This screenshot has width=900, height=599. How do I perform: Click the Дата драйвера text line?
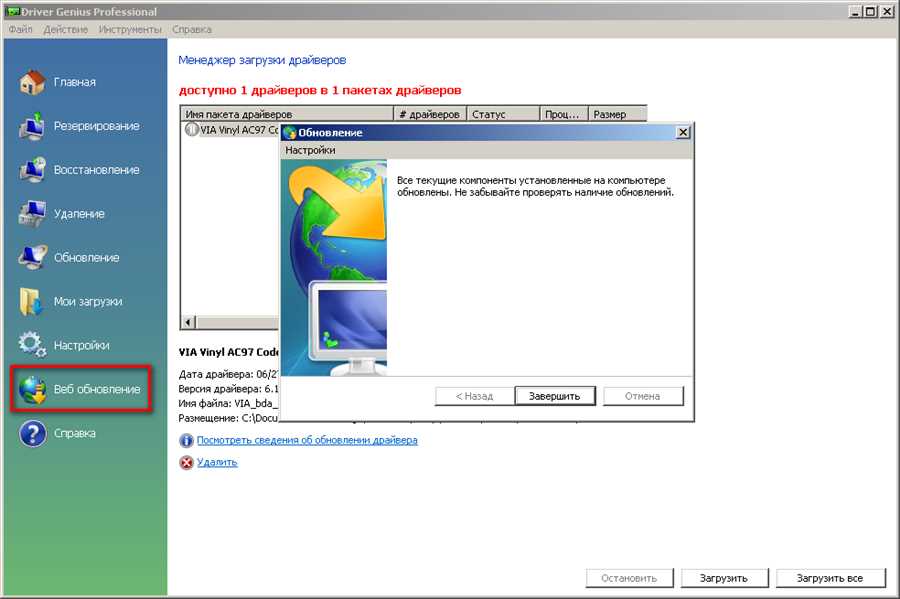pyautogui.click(x=228, y=374)
